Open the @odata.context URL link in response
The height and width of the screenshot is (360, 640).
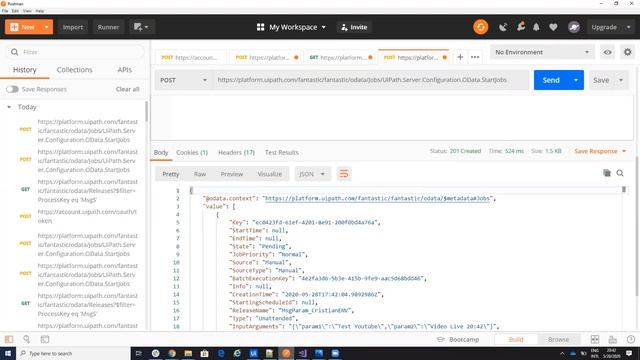pyautogui.click(x=377, y=198)
